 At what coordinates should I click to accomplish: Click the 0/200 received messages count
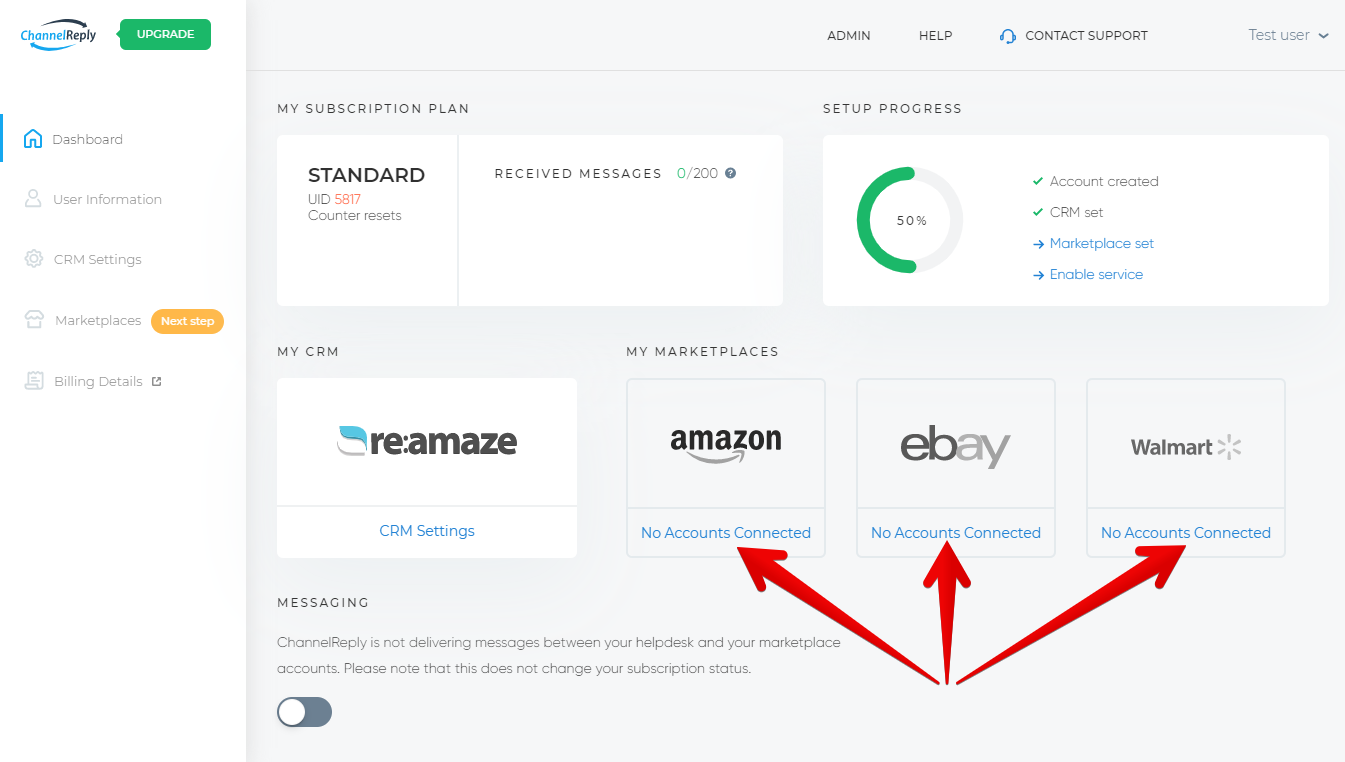pos(698,173)
